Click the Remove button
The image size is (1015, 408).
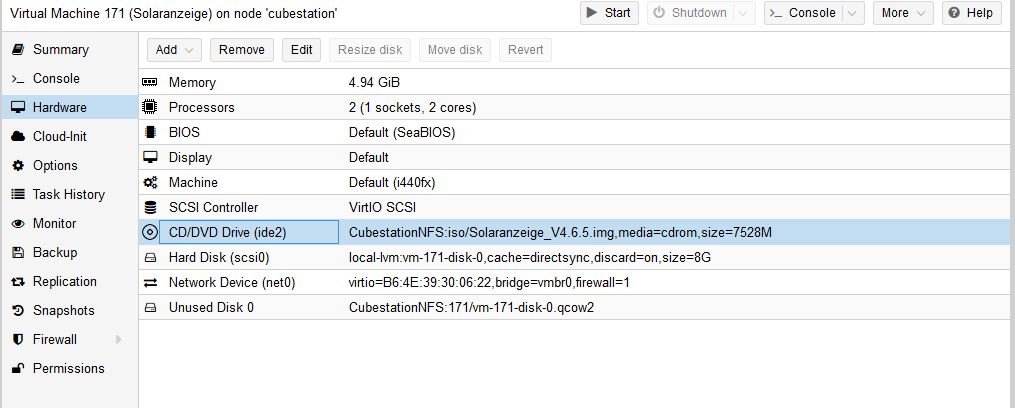click(x=242, y=50)
